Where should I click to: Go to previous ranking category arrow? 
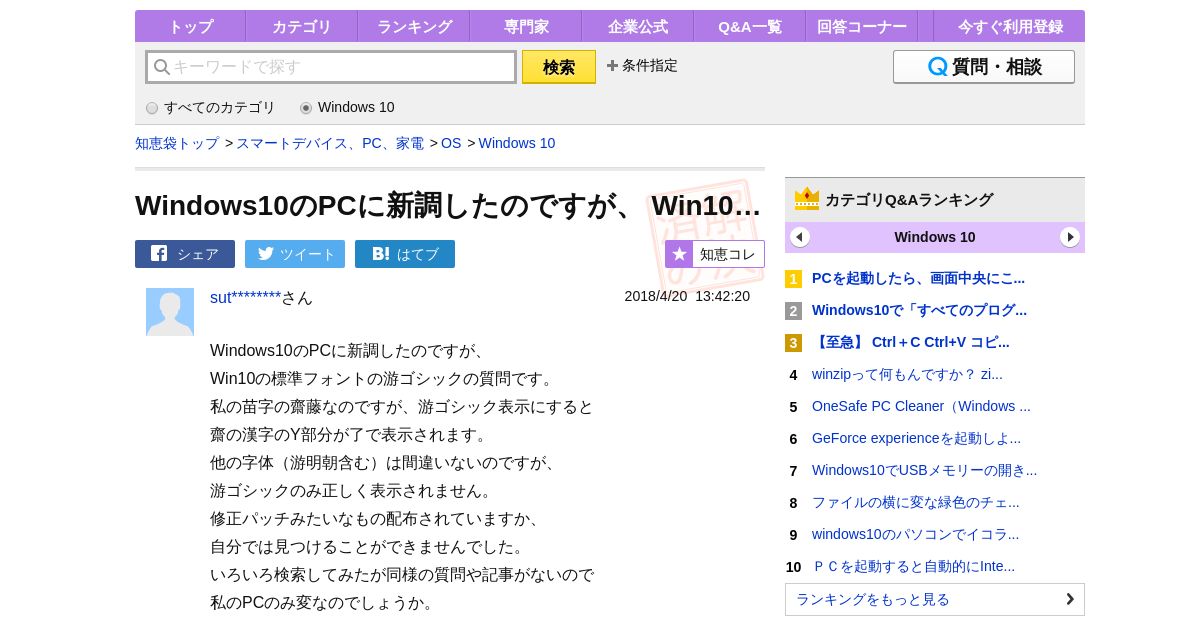coord(800,237)
